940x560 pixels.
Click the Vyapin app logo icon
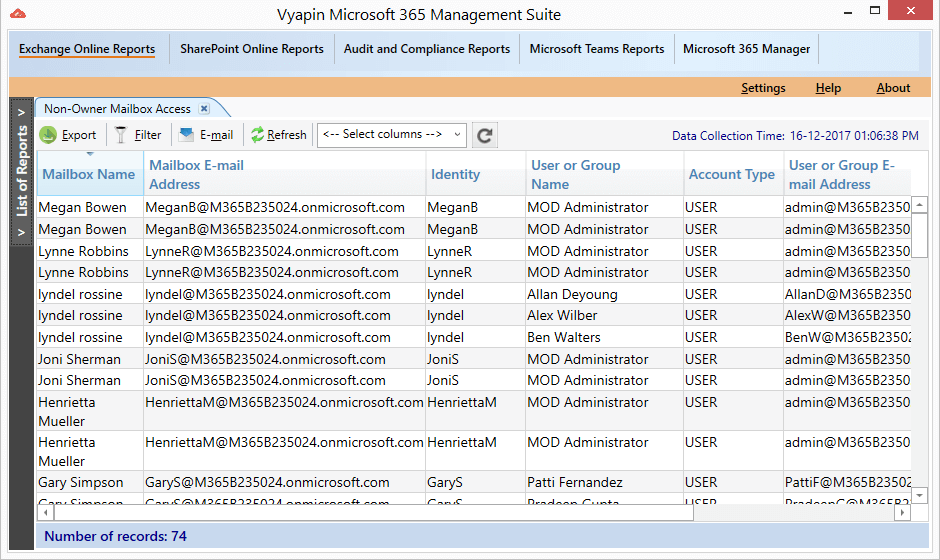point(18,13)
